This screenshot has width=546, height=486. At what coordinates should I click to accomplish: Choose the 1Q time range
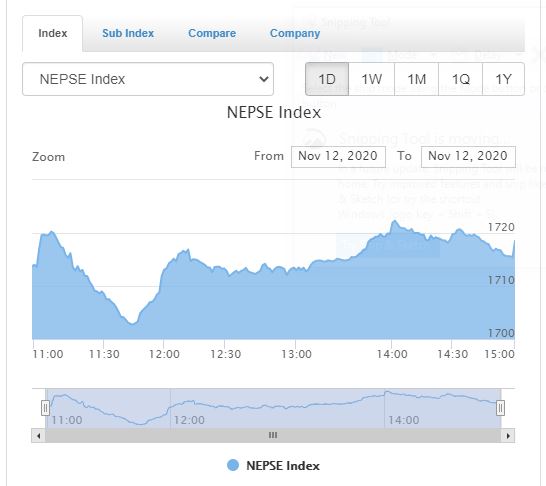click(x=460, y=79)
